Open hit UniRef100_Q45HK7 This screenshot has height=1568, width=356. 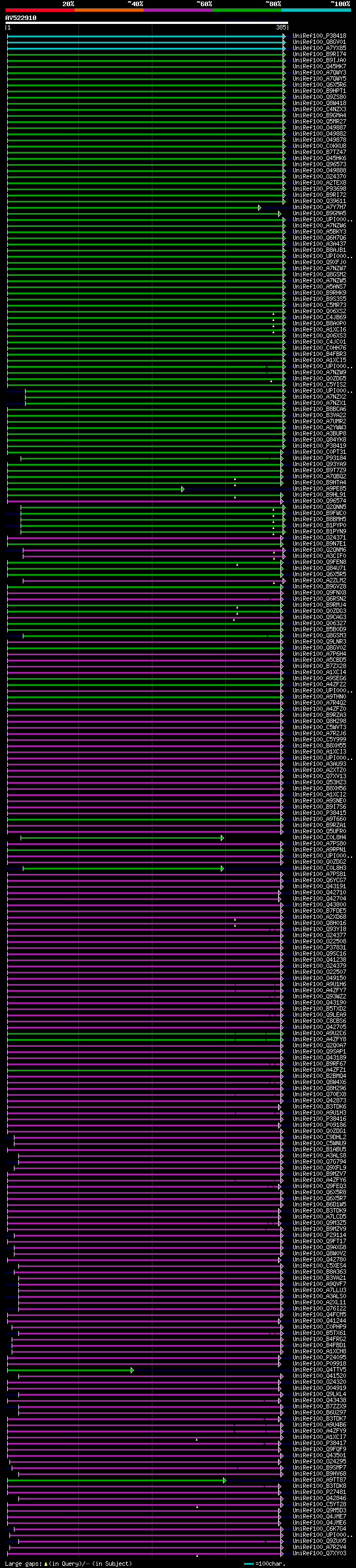[x=319, y=66]
